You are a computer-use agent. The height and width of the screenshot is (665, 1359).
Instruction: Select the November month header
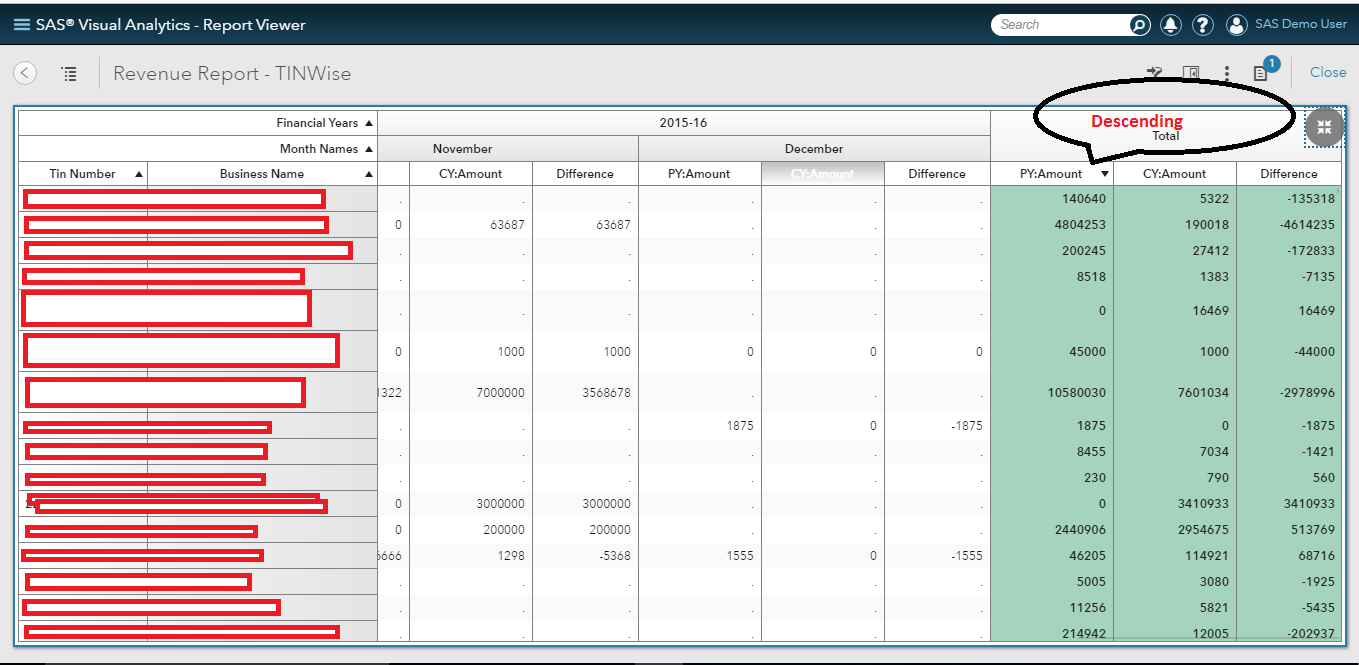coord(462,148)
